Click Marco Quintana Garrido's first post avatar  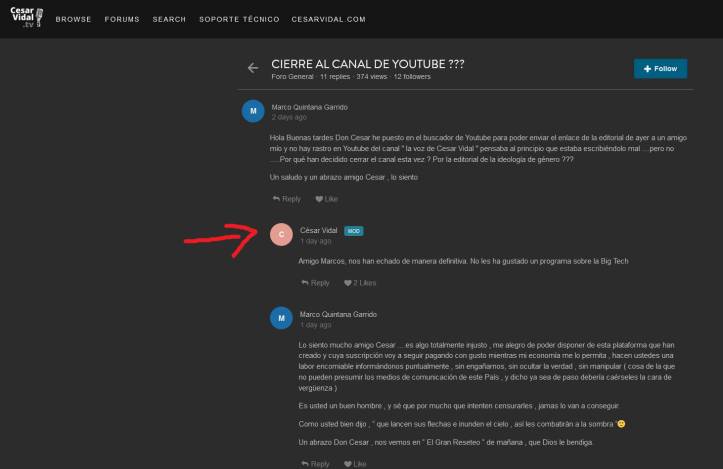click(253, 111)
